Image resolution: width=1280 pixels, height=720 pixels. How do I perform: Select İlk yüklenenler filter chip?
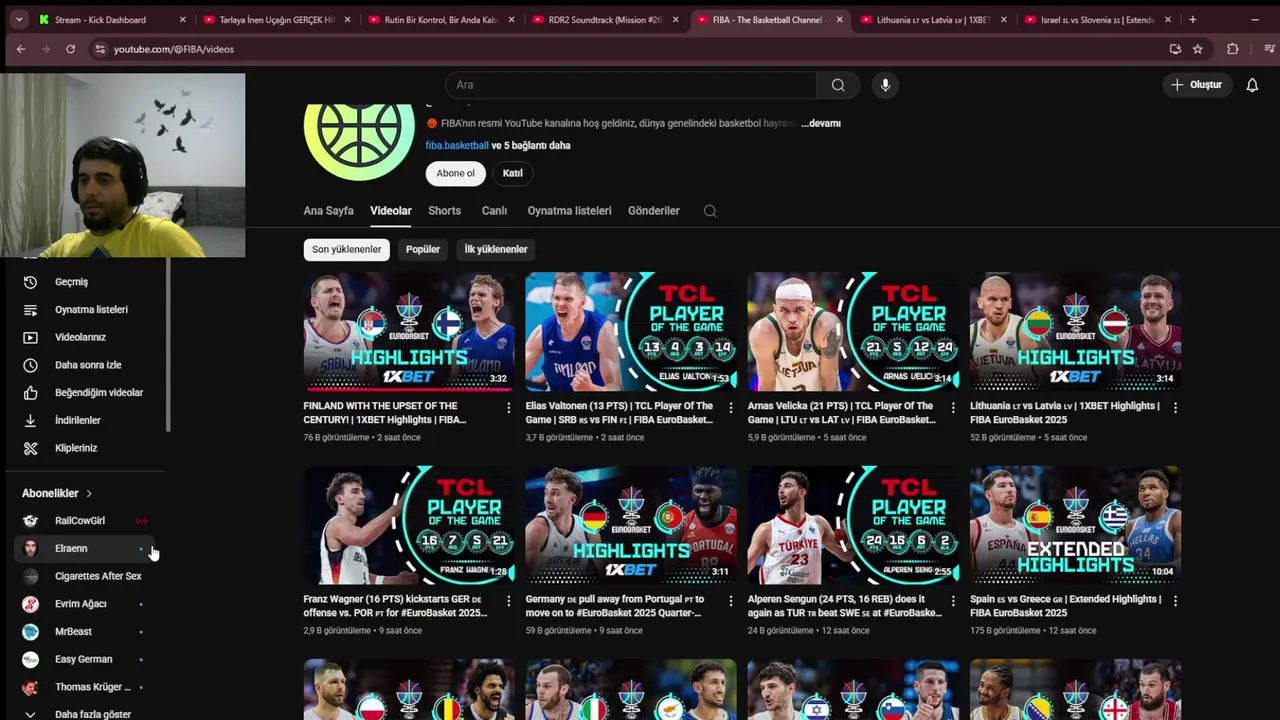495,249
